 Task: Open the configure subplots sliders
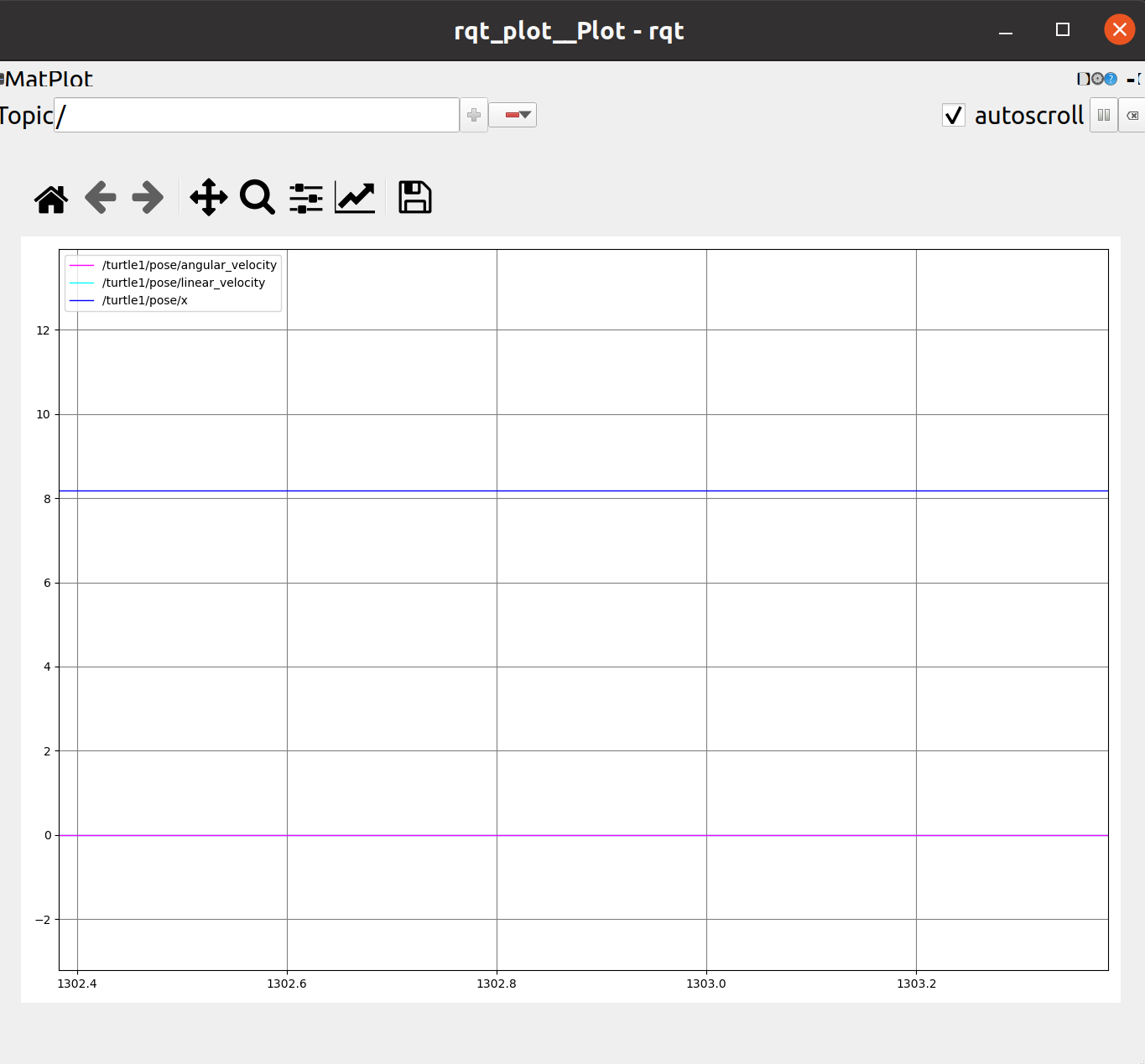click(306, 199)
